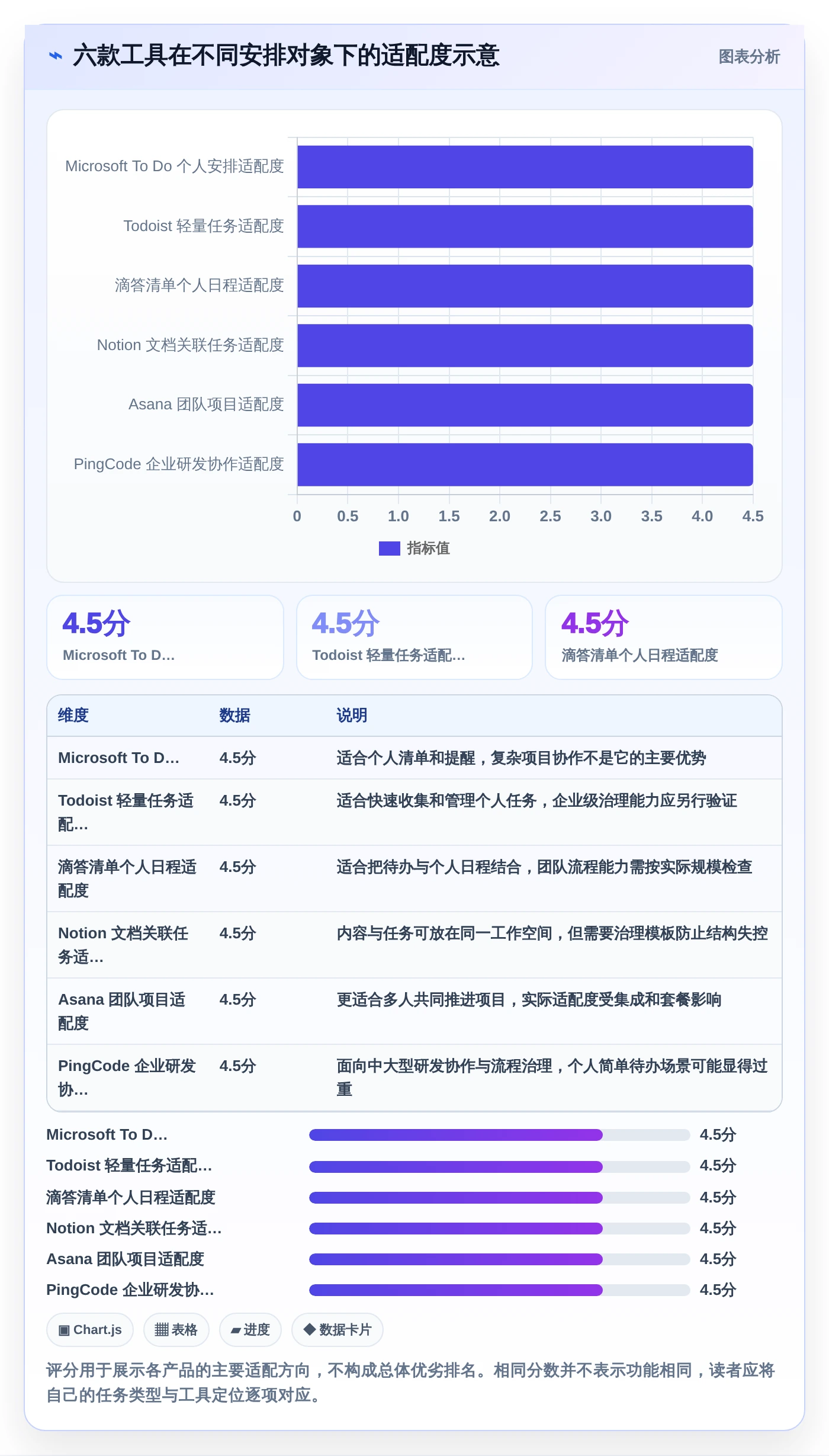The height and width of the screenshot is (1456, 829).
Task: Click the 数据 column header
Action: pyautogui.click(x=235, y=716)
